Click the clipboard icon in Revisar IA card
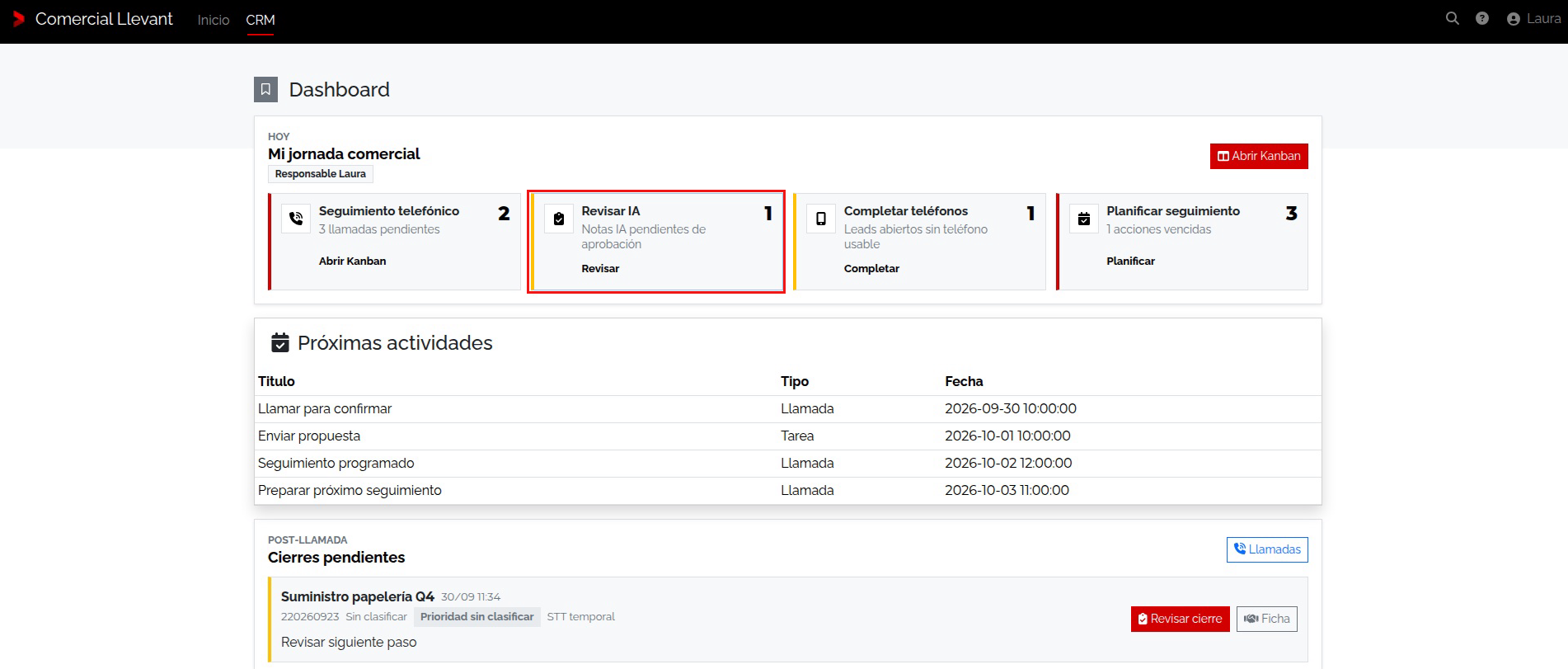The image size is (1568, 669). (559, 219)
